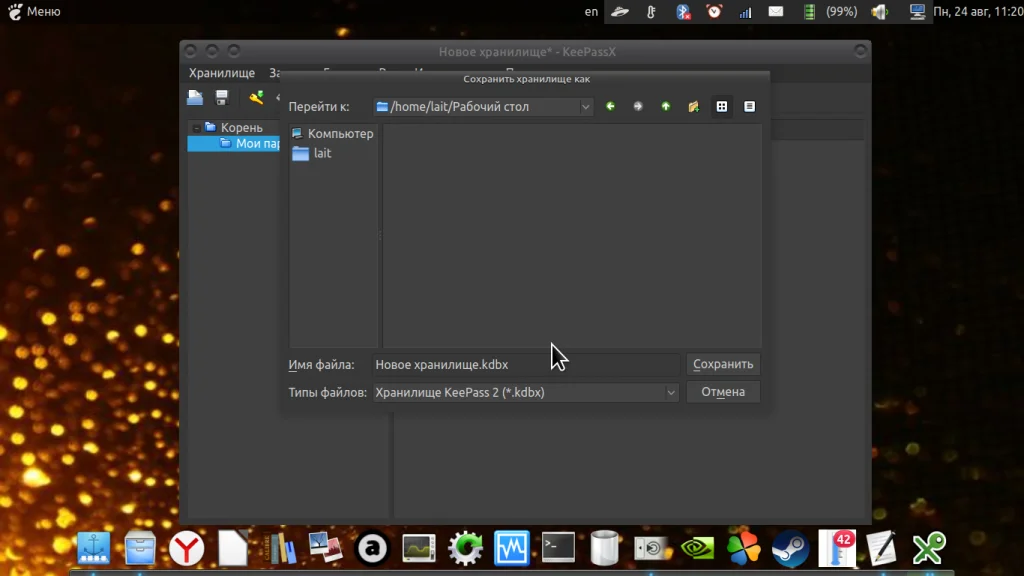Switch save dialog to icon grid view
Image resolution: width=1024 pixels, height=576 pixels.
722,106
